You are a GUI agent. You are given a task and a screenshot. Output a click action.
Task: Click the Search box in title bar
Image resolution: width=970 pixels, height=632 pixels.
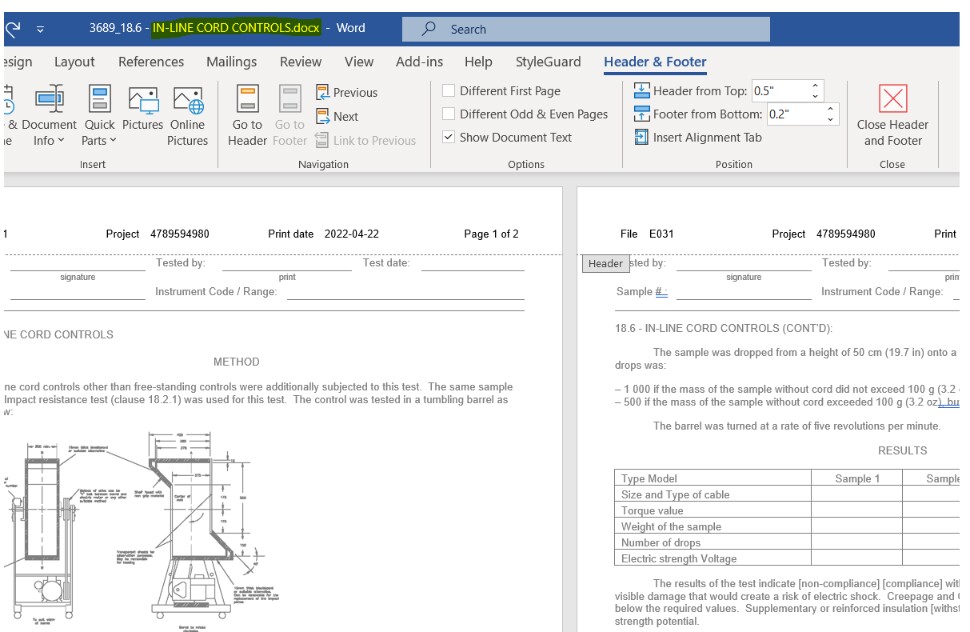pyautogui.click(x=585, y=29)
